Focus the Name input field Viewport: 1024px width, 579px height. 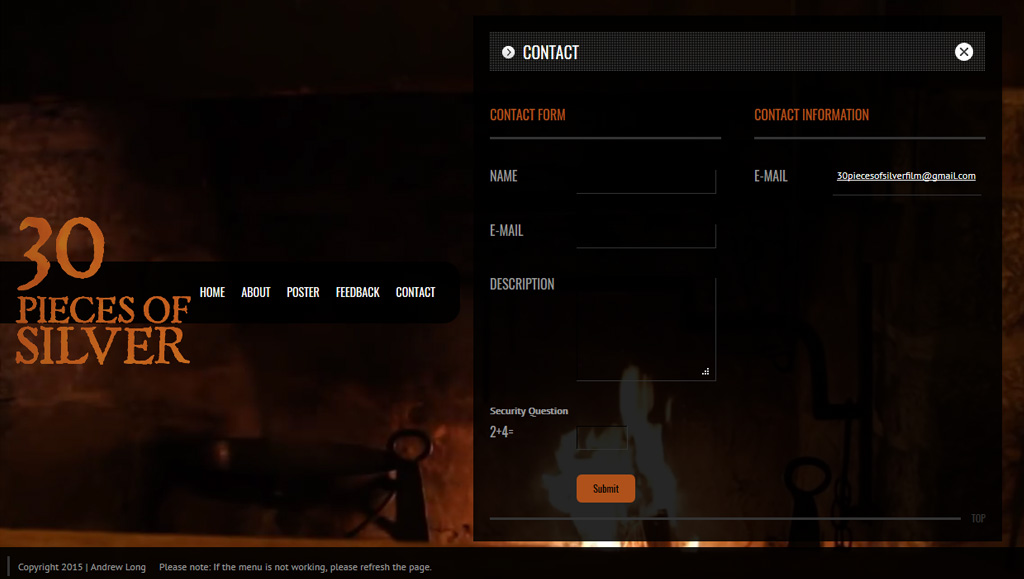(x=646, y=181)
